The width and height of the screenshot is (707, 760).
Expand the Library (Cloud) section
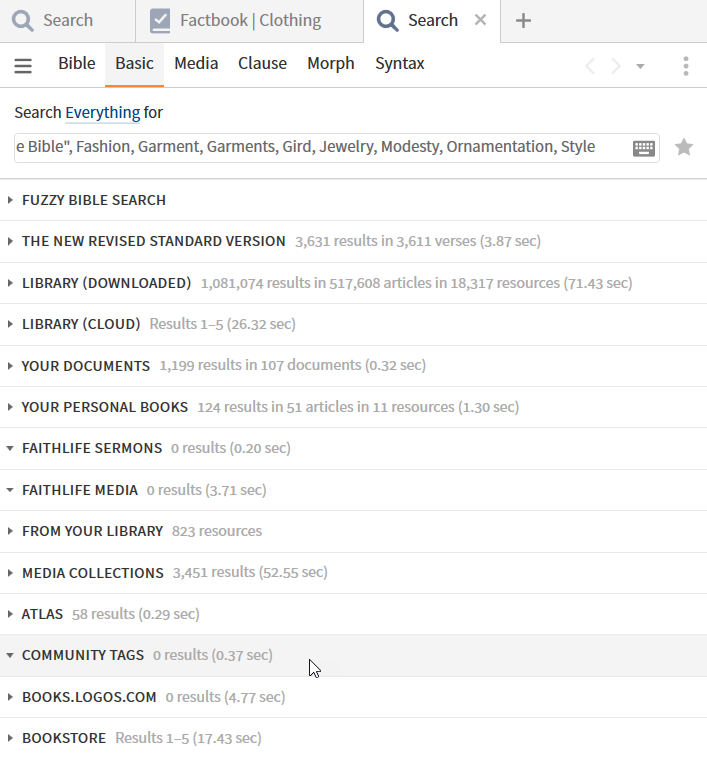[10, 324]
